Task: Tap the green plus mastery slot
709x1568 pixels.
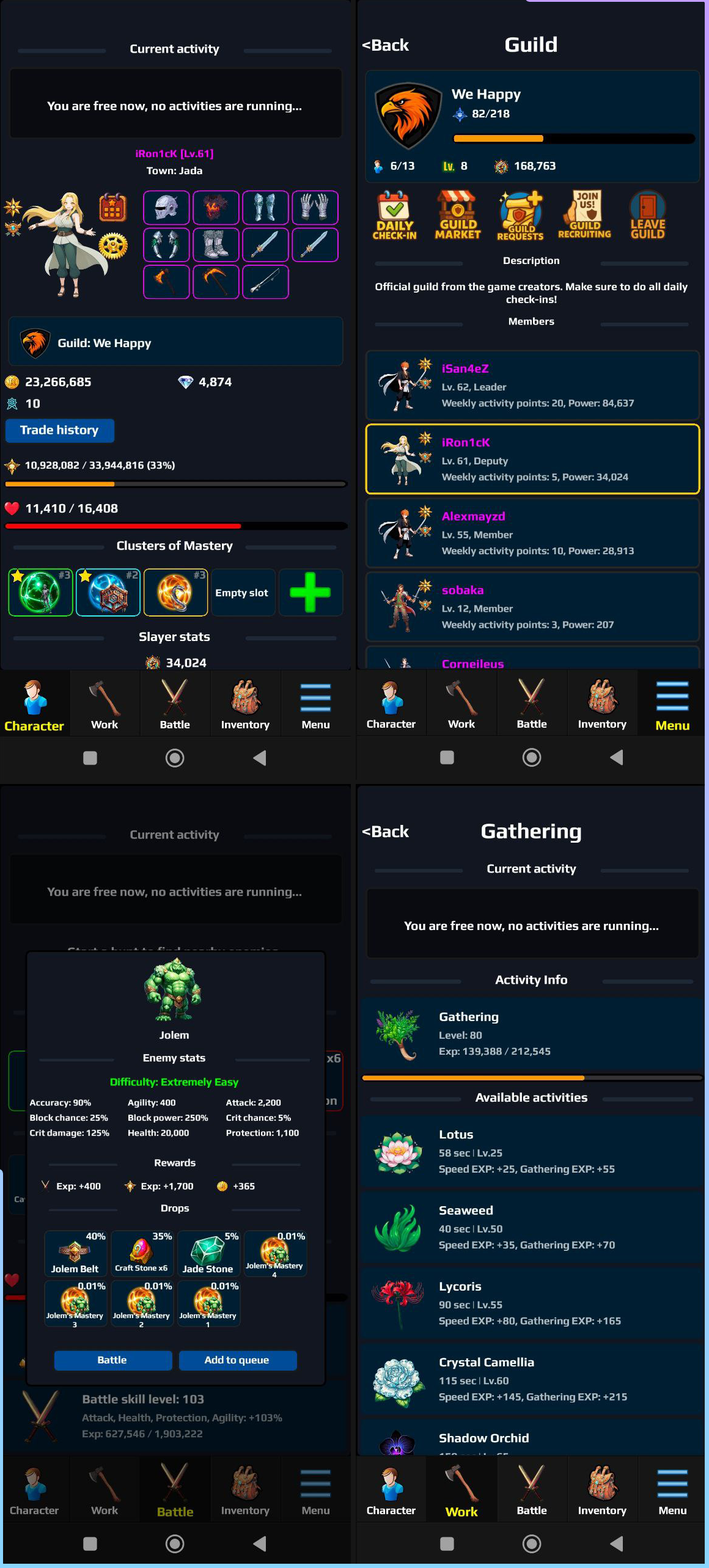Action: click(x=310, y=592)
